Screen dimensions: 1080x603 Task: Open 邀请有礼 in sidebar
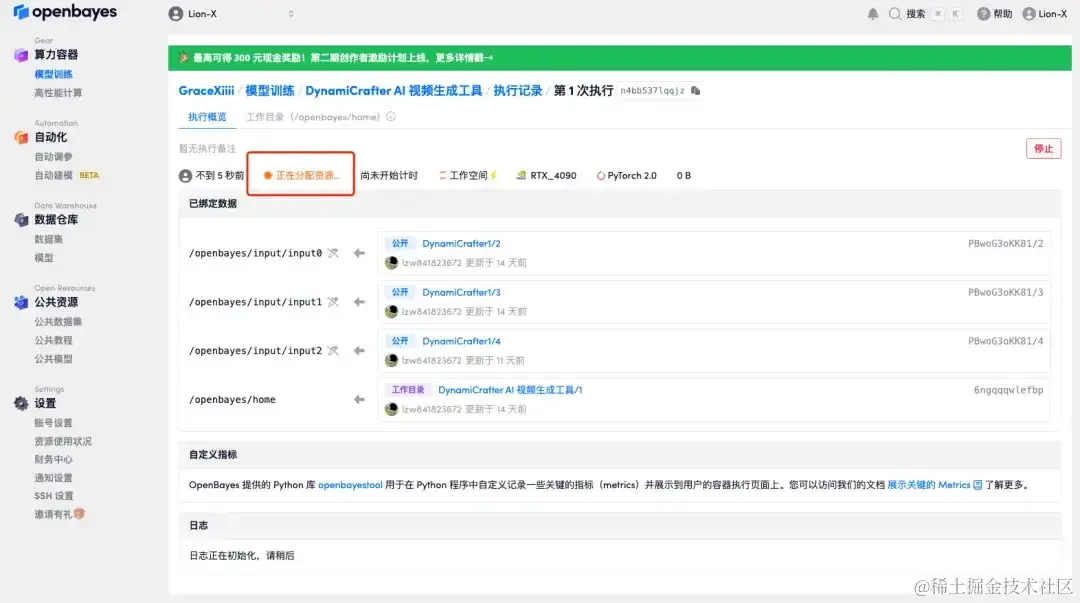[x=59, y=514]
